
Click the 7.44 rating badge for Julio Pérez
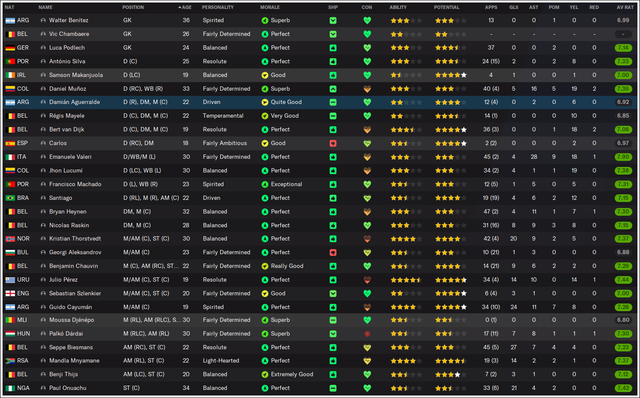point(623,280)
